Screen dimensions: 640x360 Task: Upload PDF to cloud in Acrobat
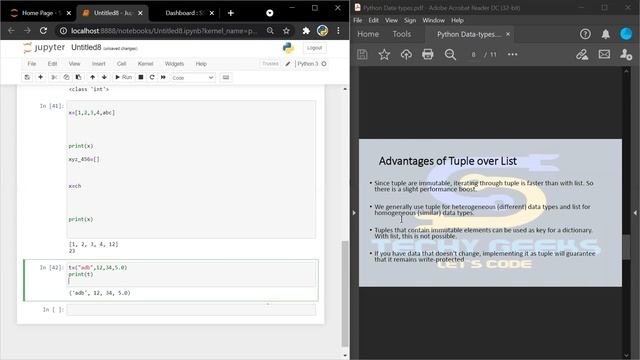pyautogui.click(x=406, y=54)
